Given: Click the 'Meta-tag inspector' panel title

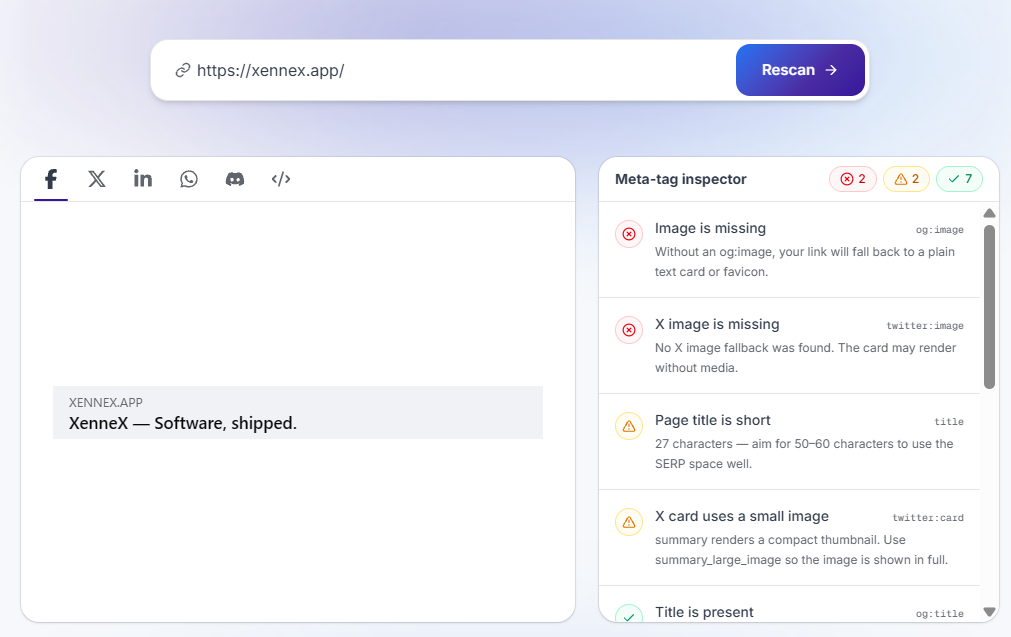Looking at the screenshot, I should pos(681,179).
